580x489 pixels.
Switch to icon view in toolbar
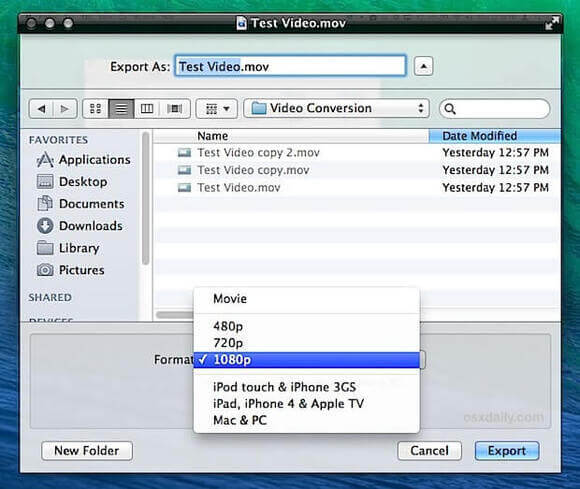pos(95,109)
